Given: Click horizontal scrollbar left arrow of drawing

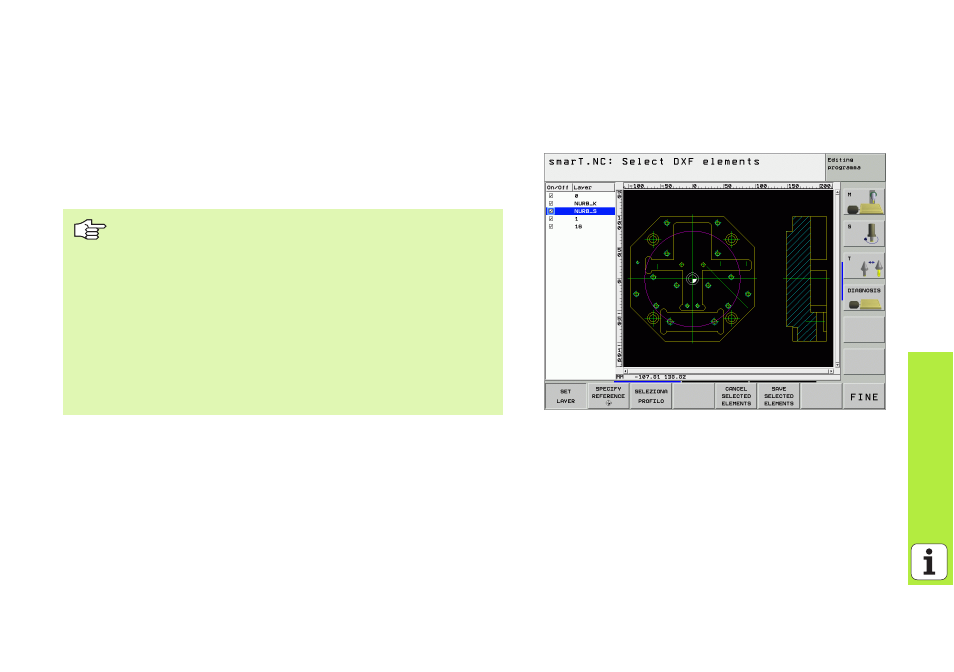Looking at the screenshot, I should 625,371.
